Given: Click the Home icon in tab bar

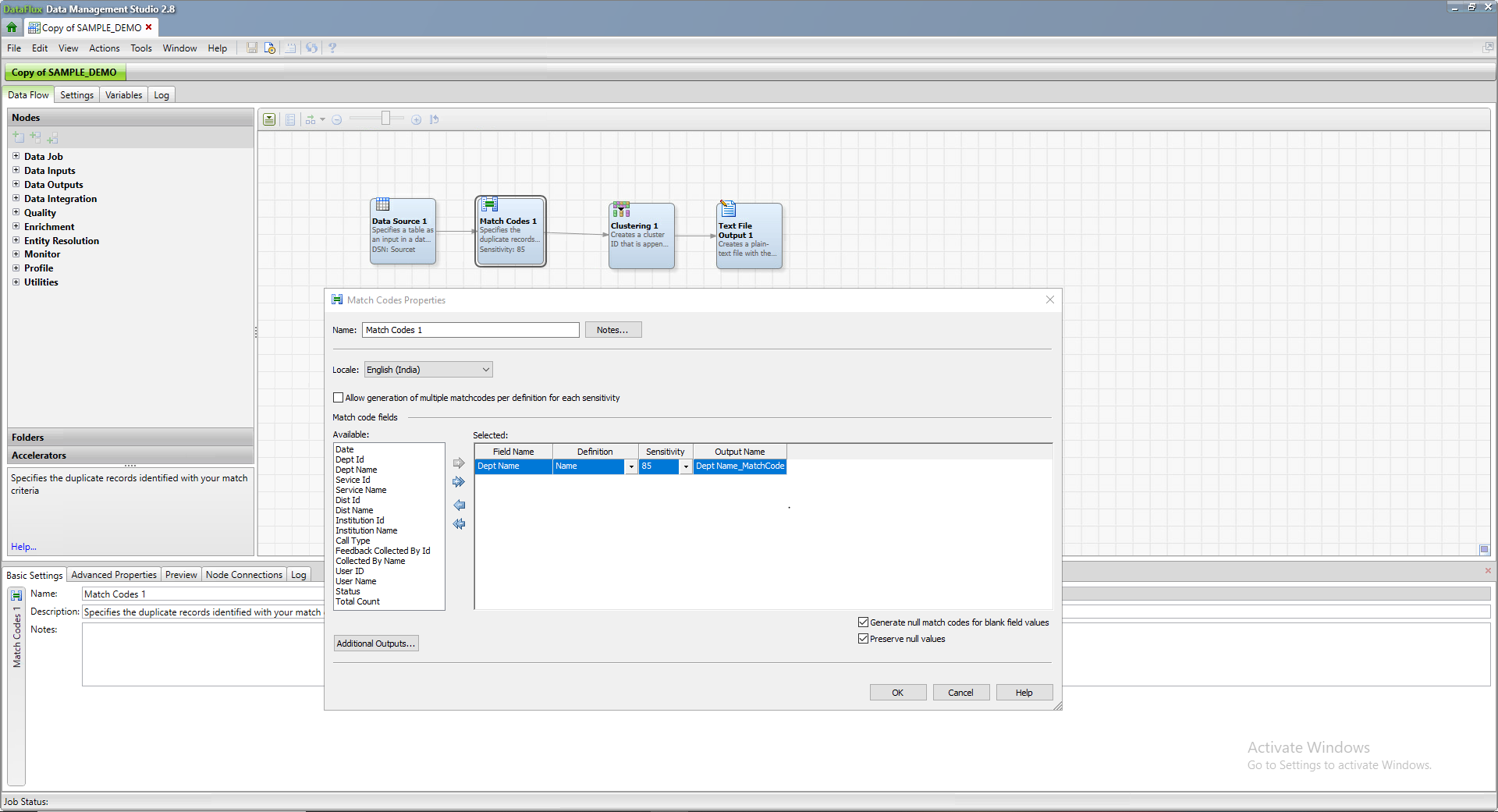Looking at the screenshot, I should pos(12,27).
